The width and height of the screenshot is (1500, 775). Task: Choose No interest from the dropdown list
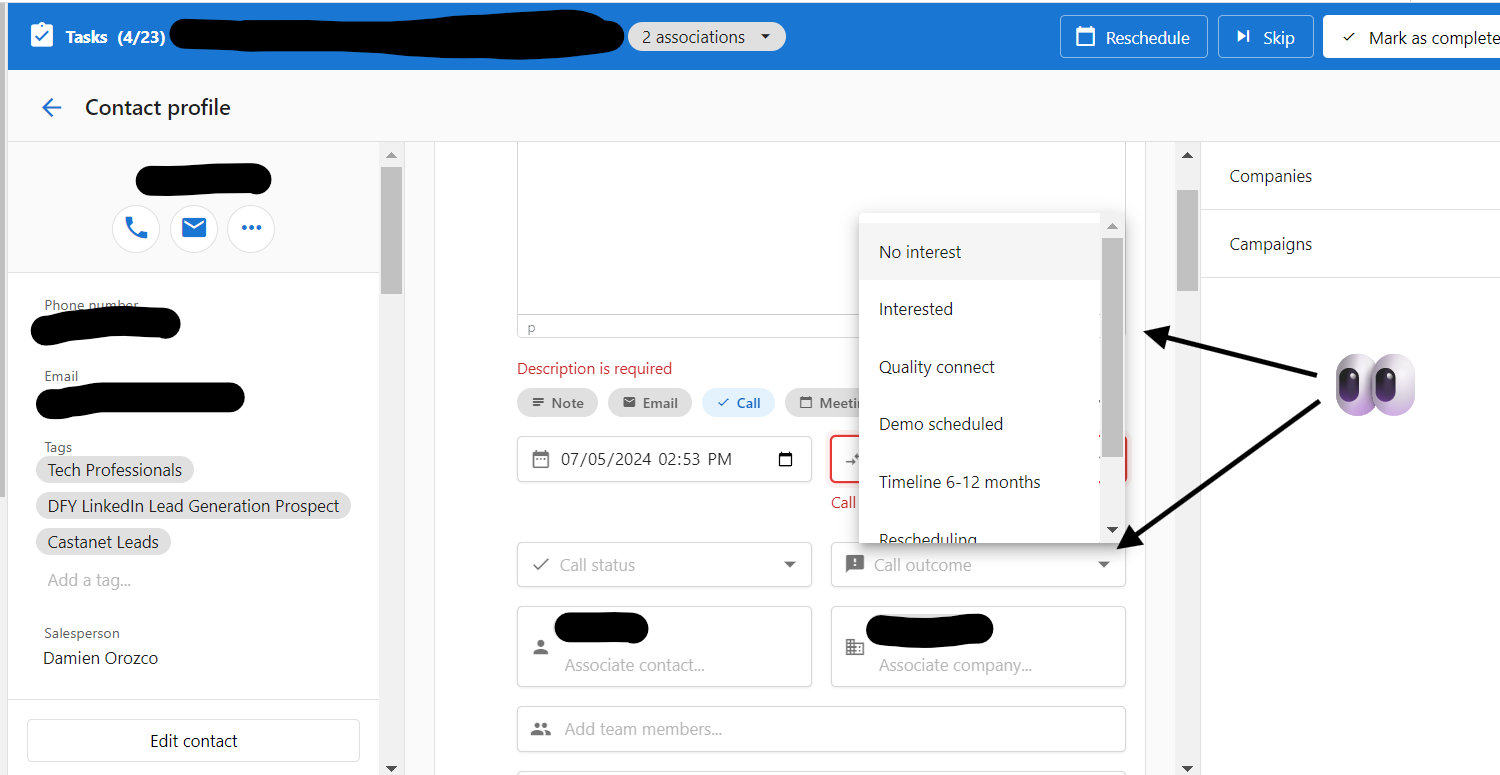(920, 252)
